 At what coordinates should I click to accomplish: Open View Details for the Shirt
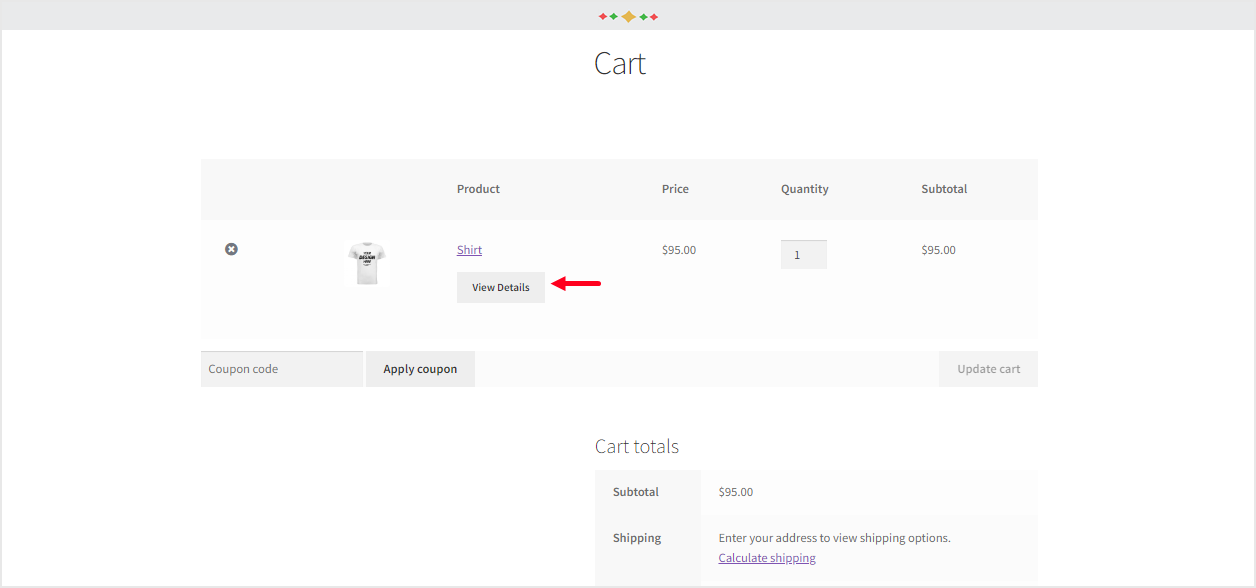(x=500, y=287)
